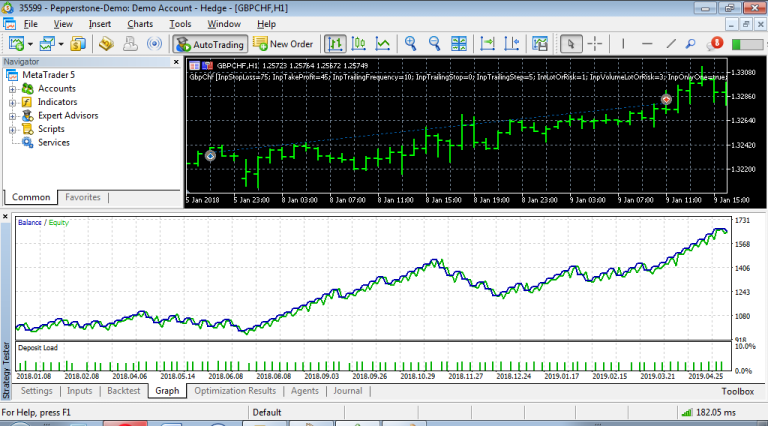
Task: Click the buy trade entry marker on chart
Action: click(210, 156)
